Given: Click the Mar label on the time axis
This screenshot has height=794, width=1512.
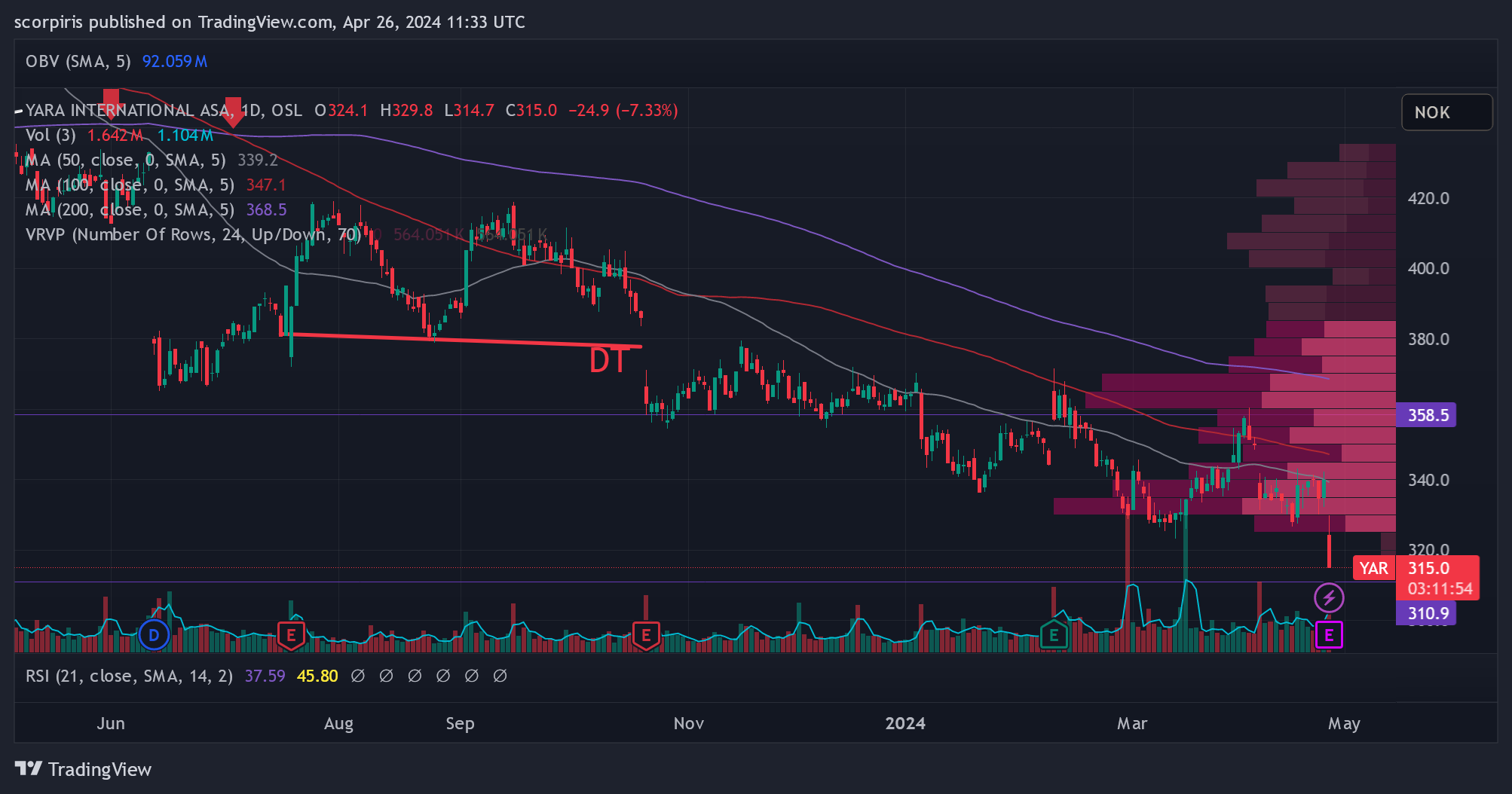Looking at the screenshot, I should (x=1132, y=723).
